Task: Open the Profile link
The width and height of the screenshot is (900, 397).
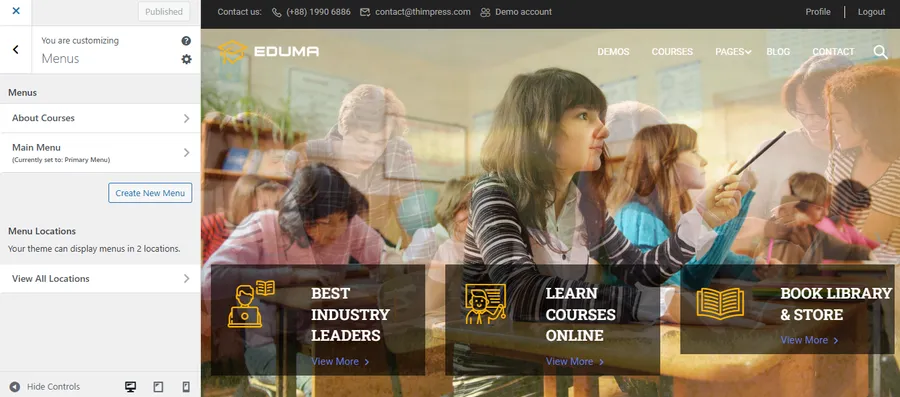Action: coord(818,11)
